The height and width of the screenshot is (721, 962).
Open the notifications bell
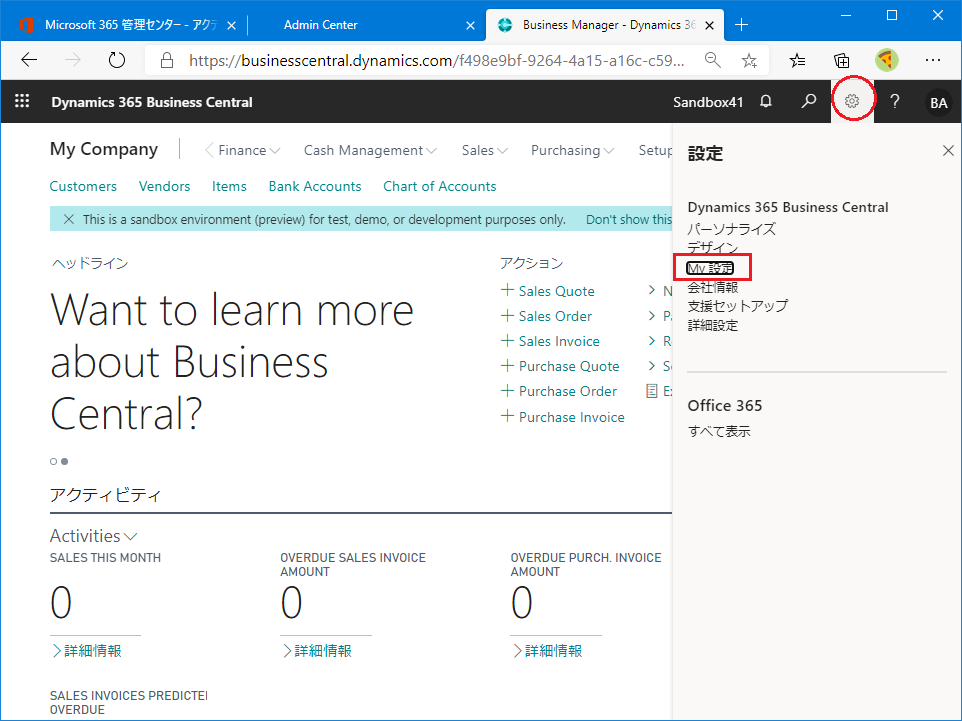click(766, 101)
